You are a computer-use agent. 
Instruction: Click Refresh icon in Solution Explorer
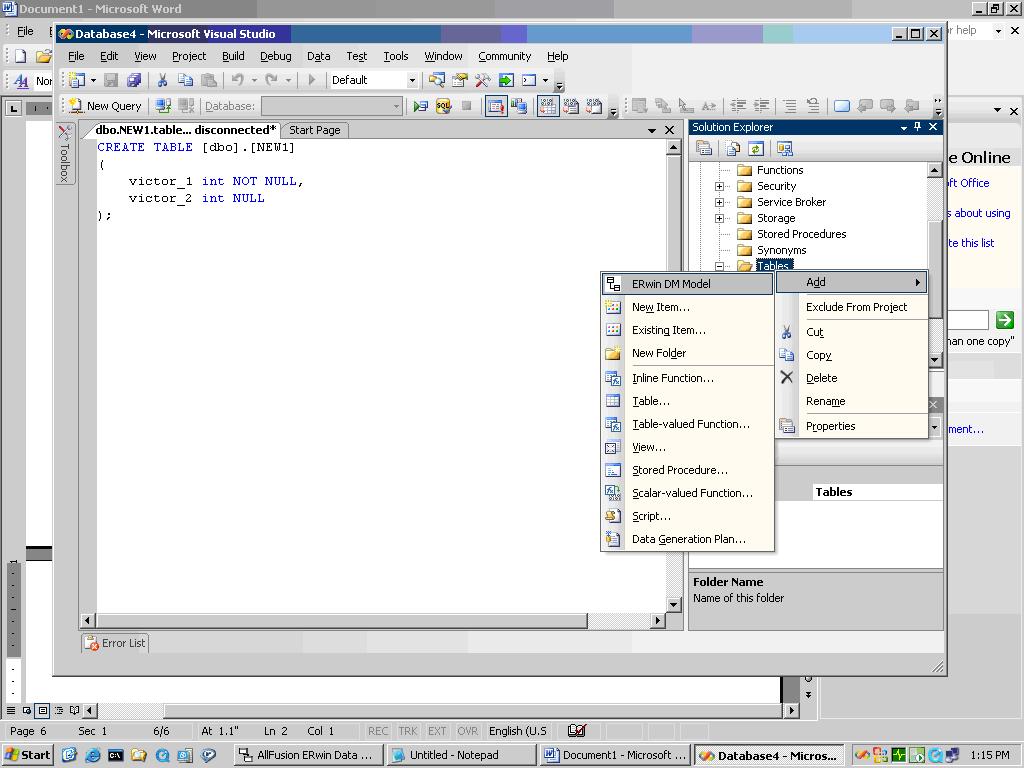click(756, 149)
